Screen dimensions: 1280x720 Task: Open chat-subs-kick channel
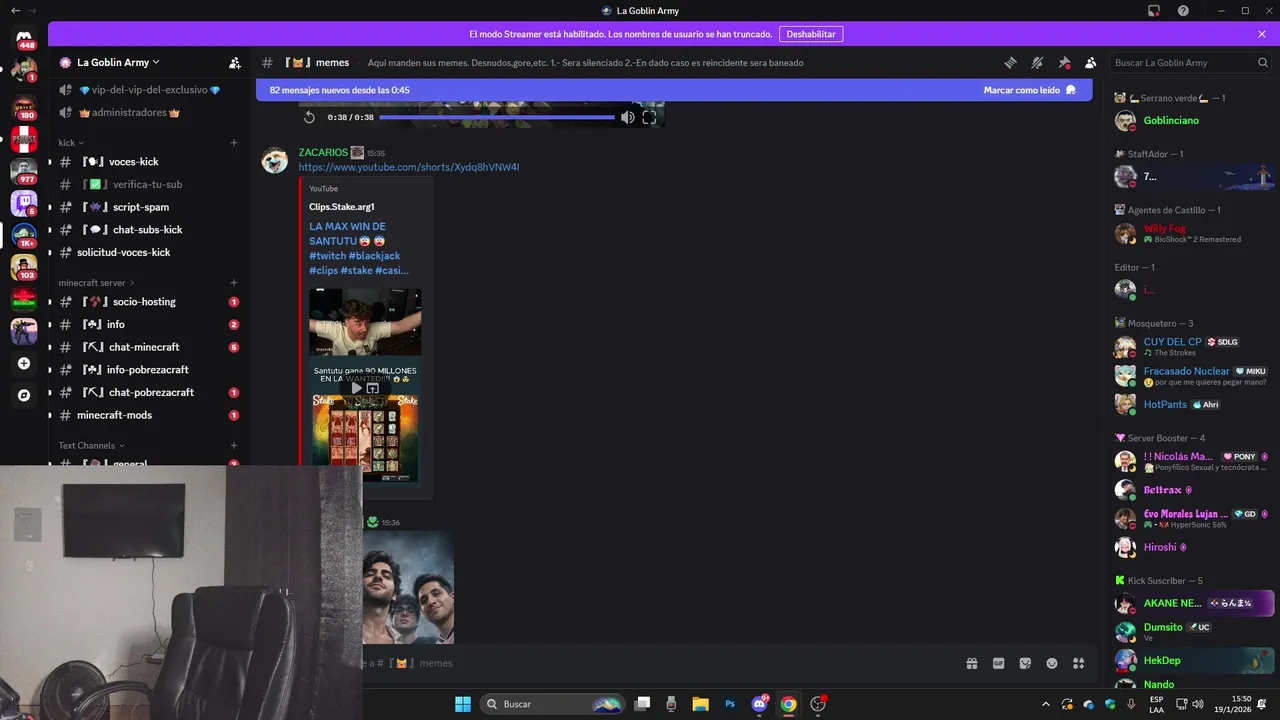[x=146, y=230]
